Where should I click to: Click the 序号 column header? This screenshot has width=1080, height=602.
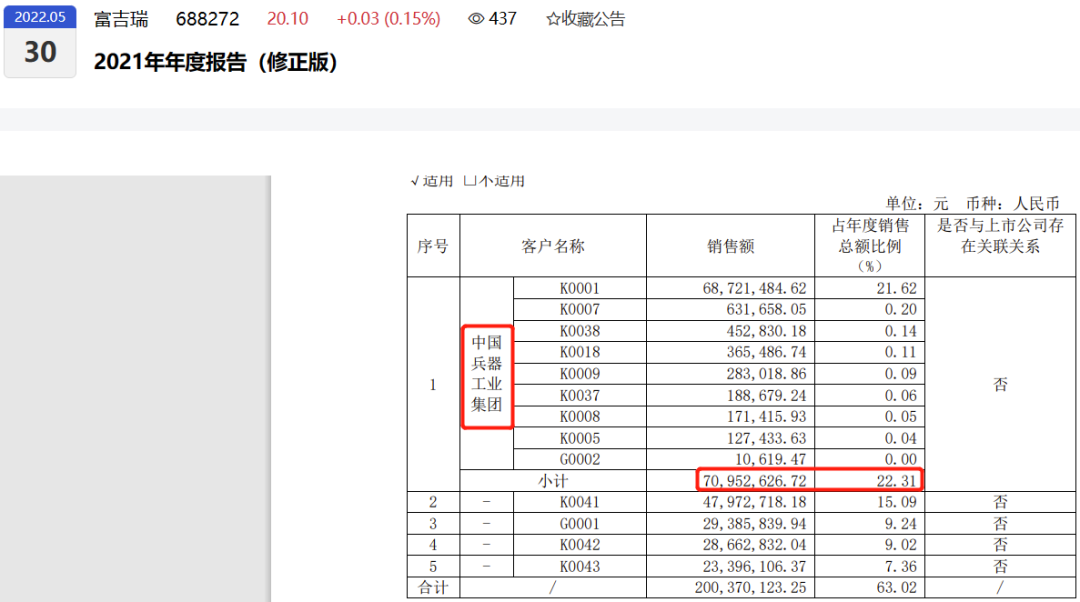pos(433,246)
